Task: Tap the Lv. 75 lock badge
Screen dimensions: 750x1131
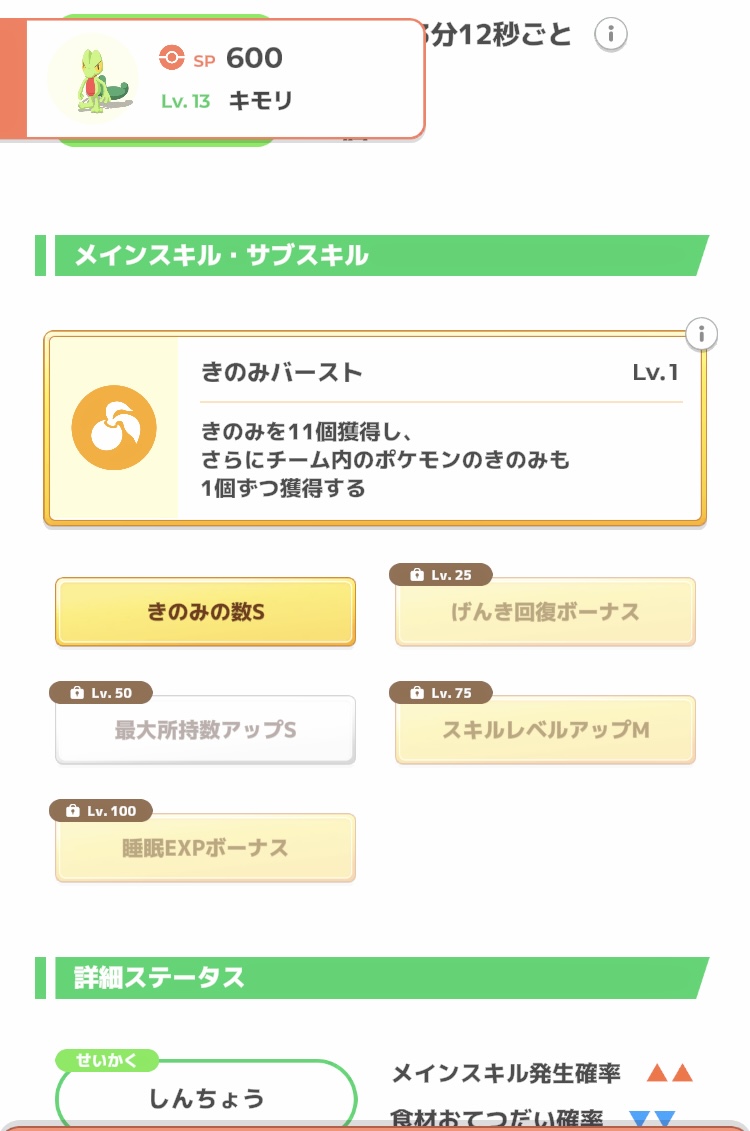Action: pyautogui.click(x=441, y=692)
